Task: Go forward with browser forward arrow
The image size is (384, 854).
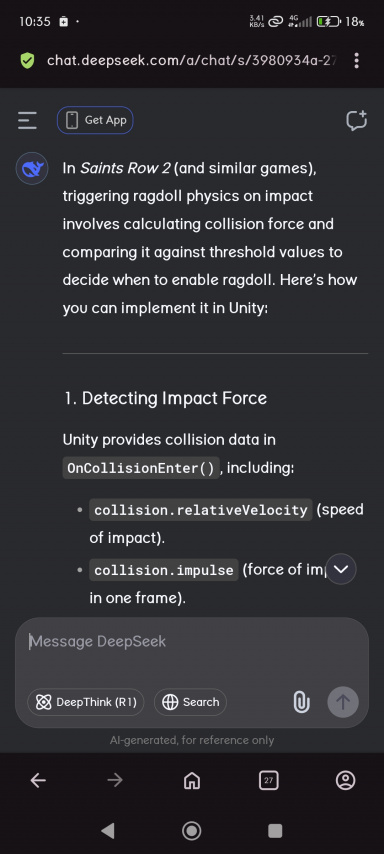Action: click(115, 781)
